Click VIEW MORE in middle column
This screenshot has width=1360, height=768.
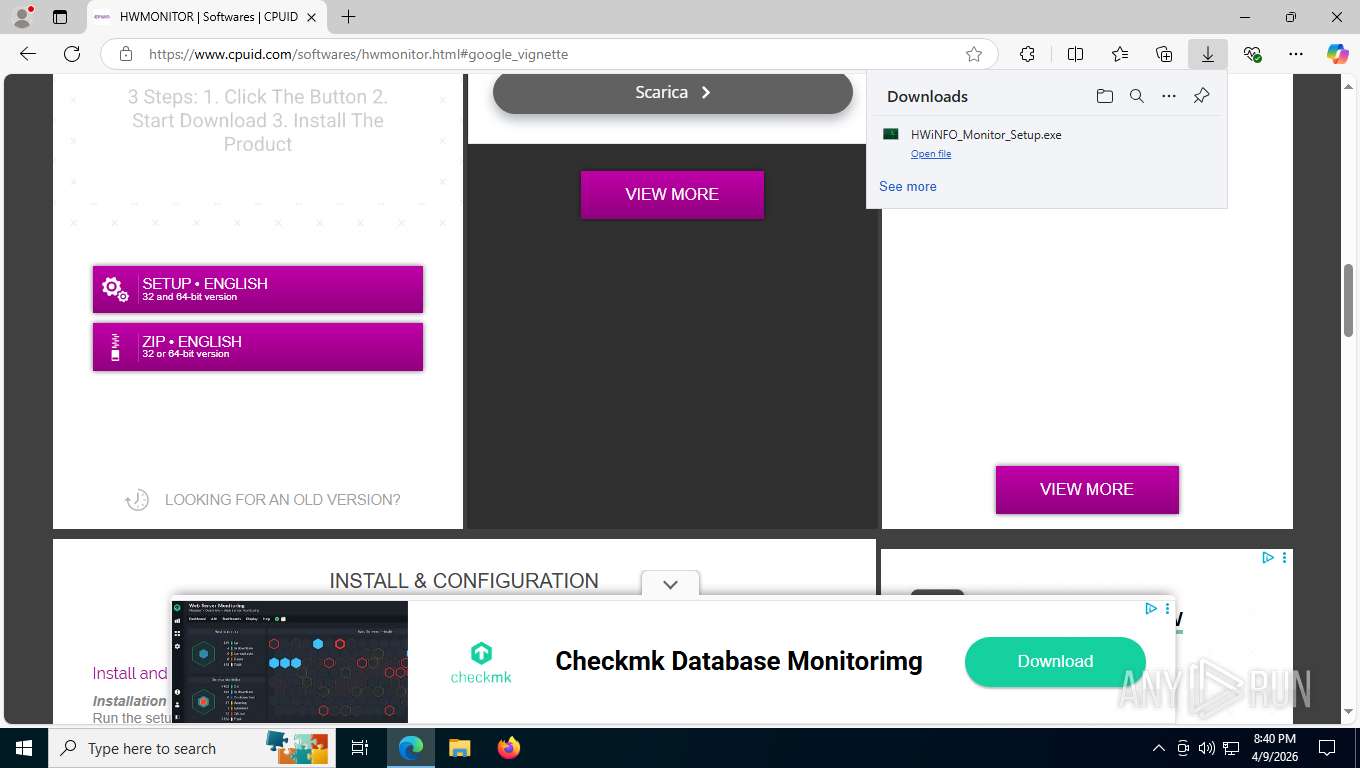click(672, 194)
